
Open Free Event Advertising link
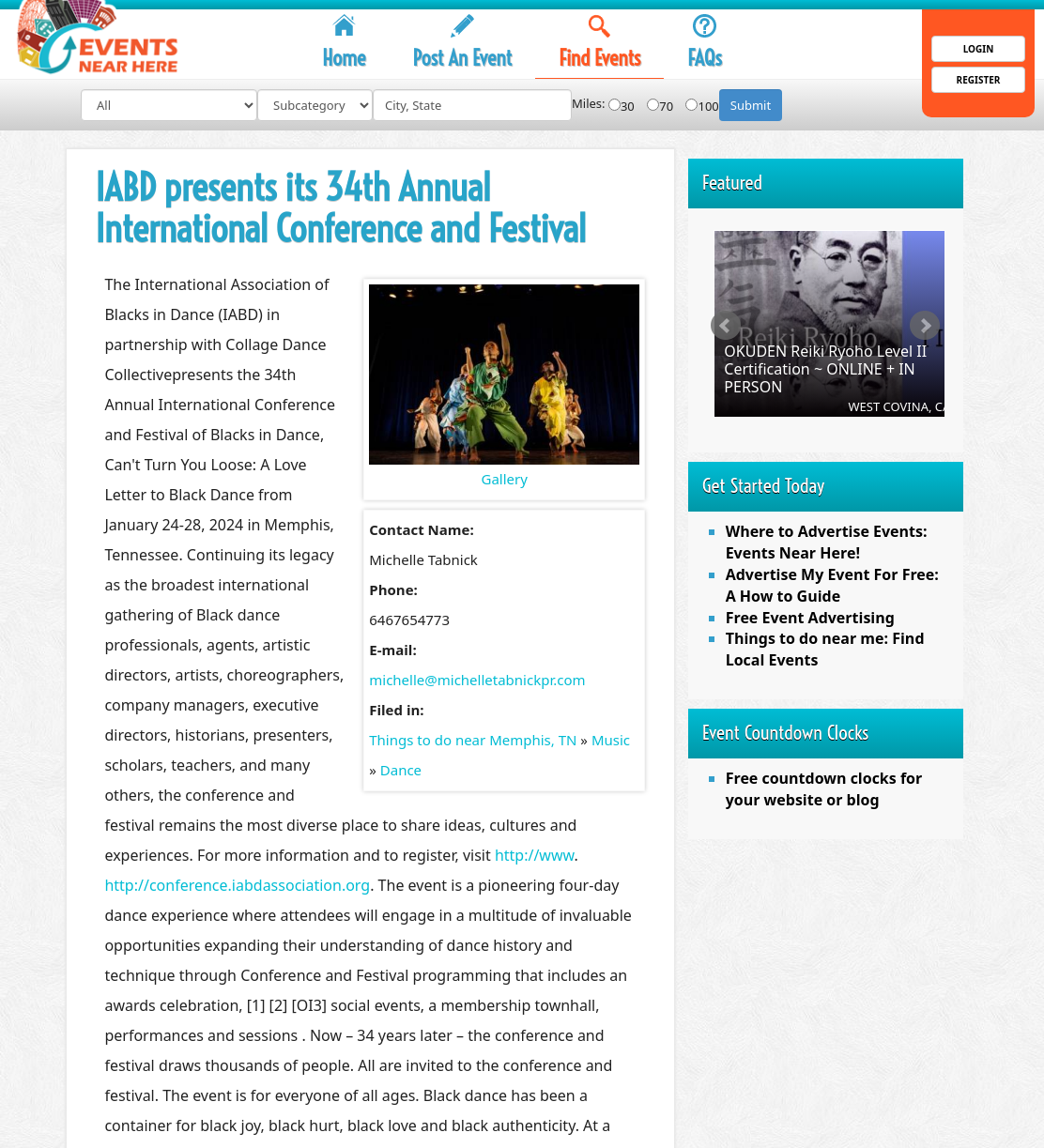[809, 618]
